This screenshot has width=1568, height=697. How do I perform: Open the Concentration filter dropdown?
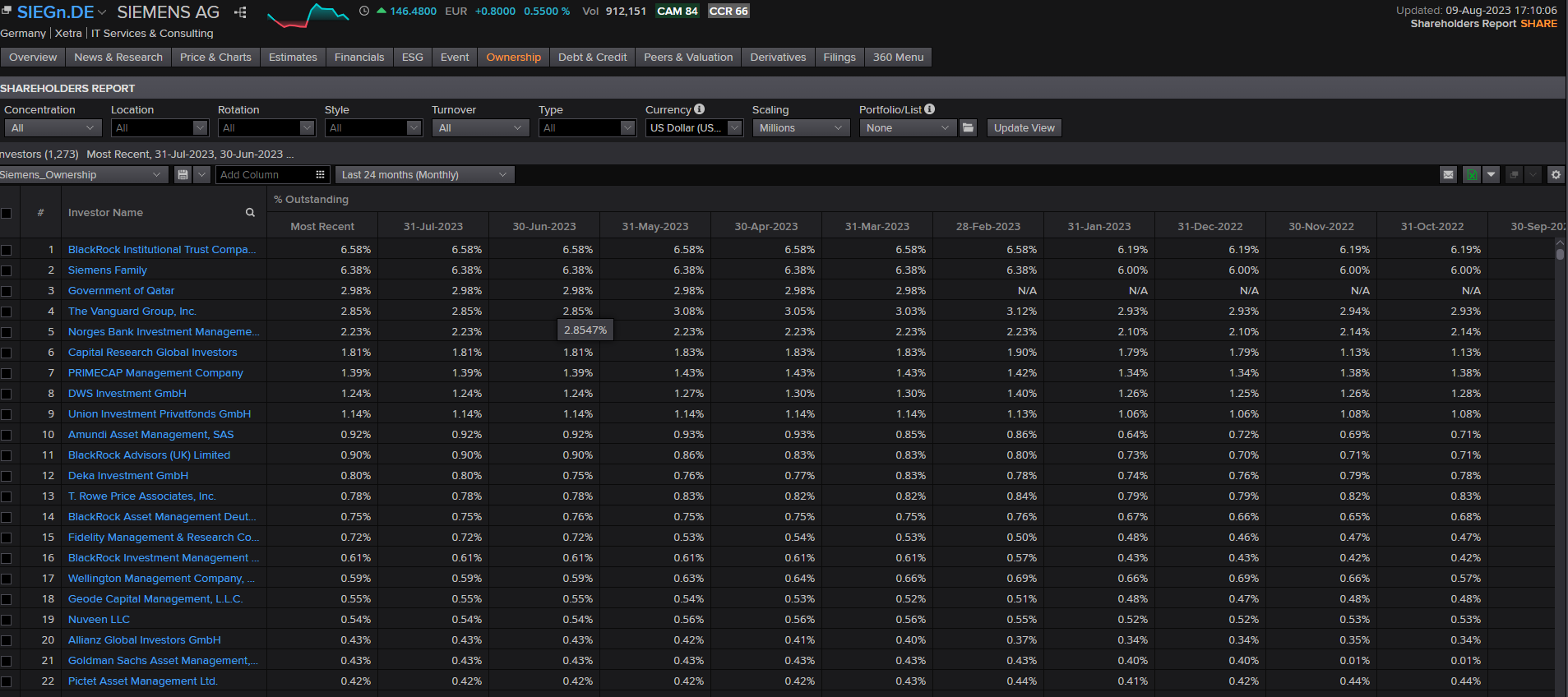pyautogui.click(x=53, y=127)
